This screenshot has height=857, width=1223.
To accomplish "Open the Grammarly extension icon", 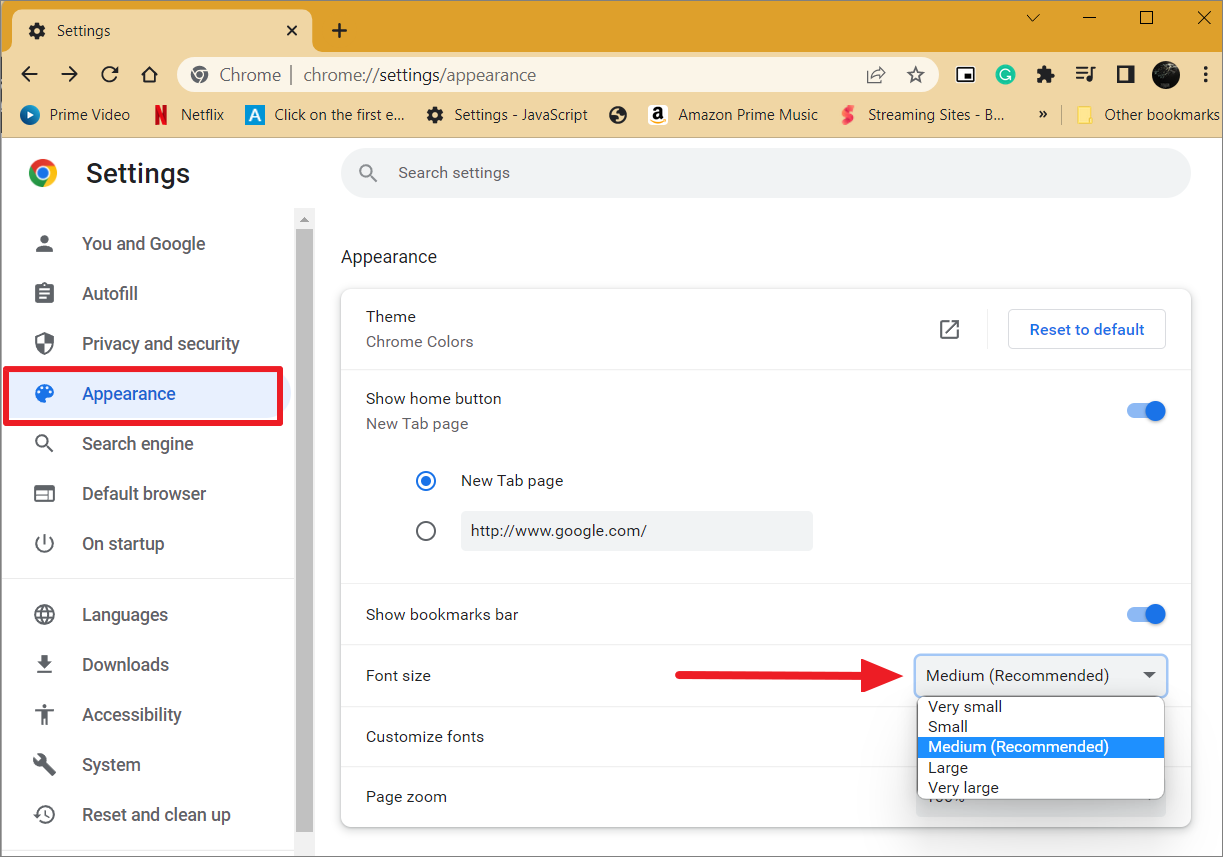I will click(x=1005, y=75).
